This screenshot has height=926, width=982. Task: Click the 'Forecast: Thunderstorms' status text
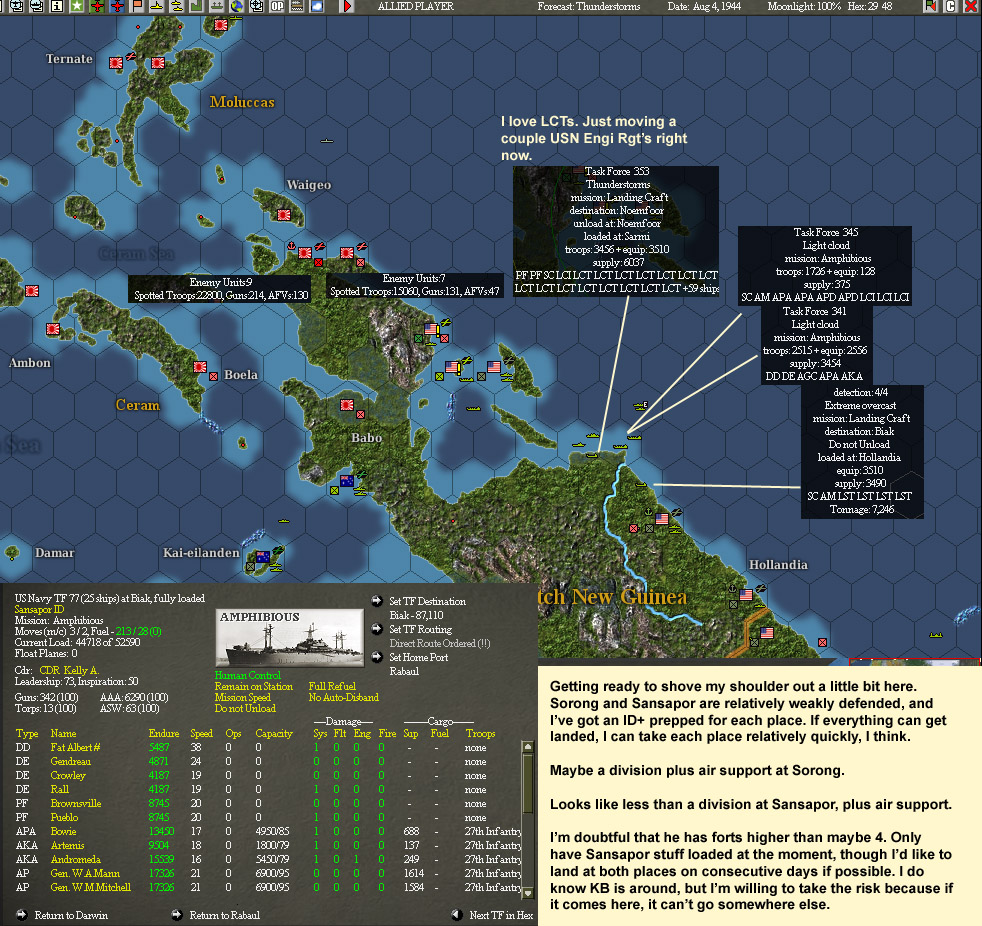[589, 6]
